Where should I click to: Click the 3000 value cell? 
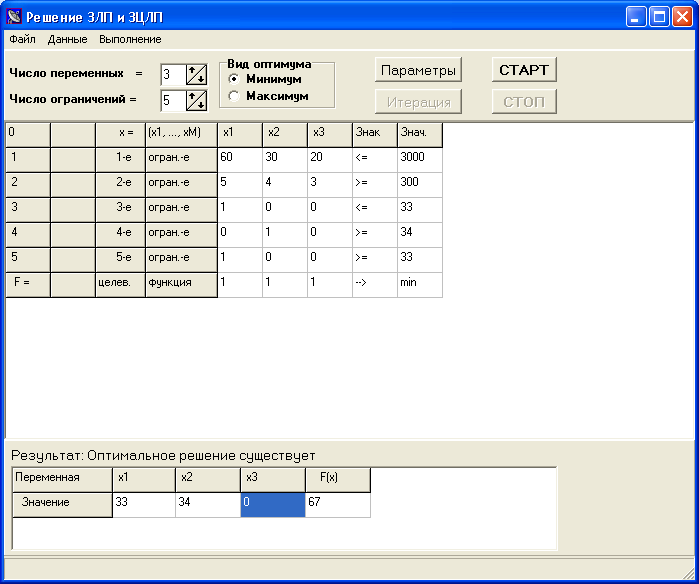click(x=420, y=160)
